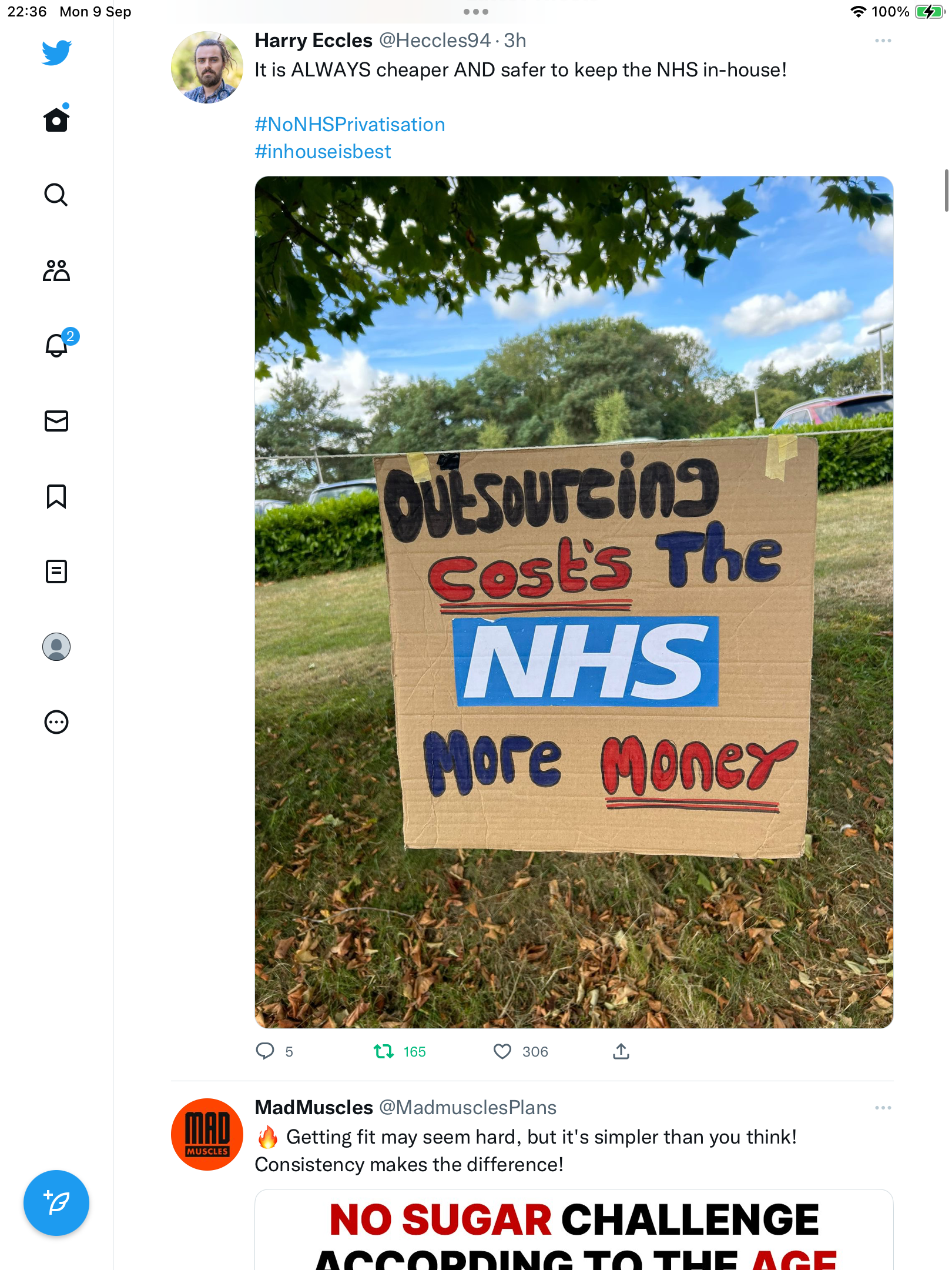Screen dimensions: 952x1270
Task: Open the Messages envelope icon
Action: click(x=56, y=421)
